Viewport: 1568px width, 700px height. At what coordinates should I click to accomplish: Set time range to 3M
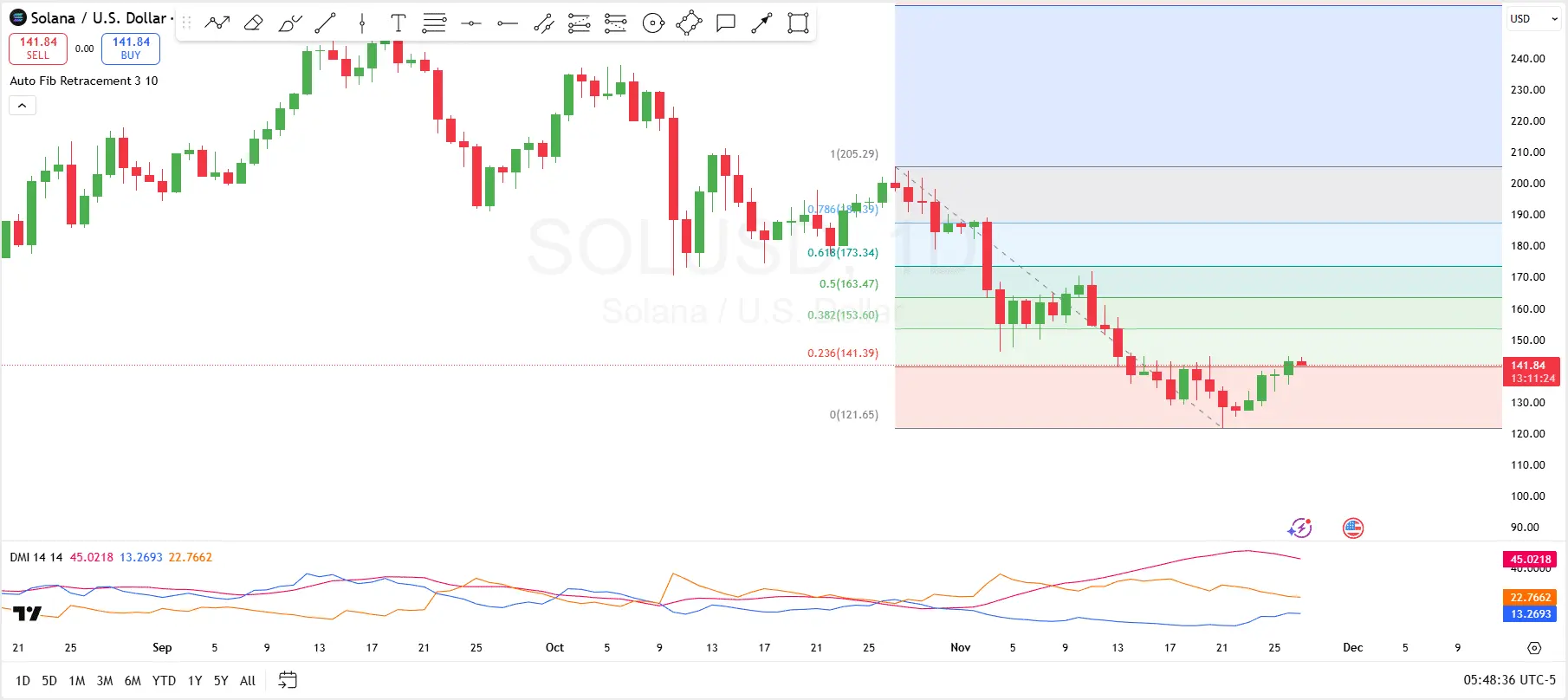[x=105, y=681]
